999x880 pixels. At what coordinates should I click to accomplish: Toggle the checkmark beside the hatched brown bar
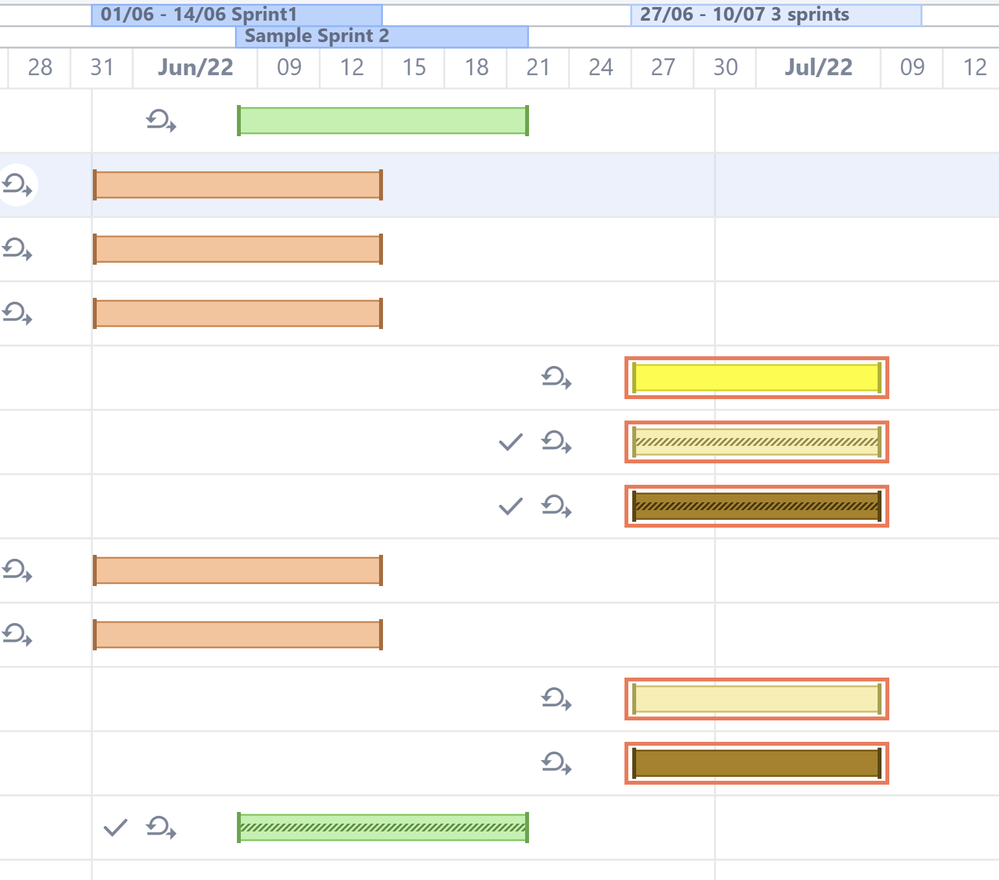(x=510, y=505)
